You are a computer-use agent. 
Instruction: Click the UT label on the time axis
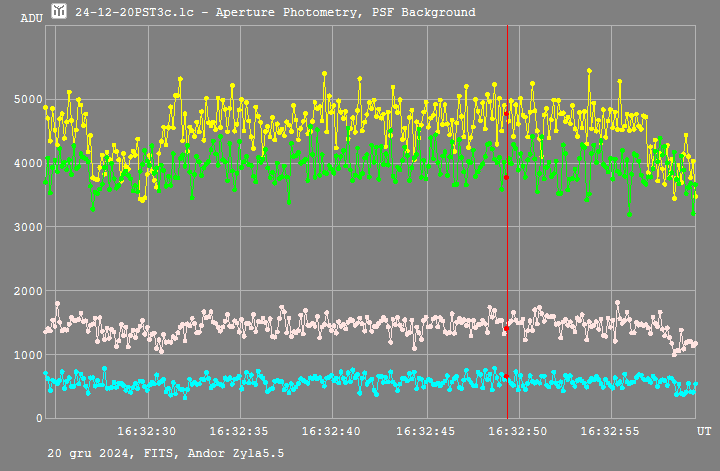coord(704,432)
